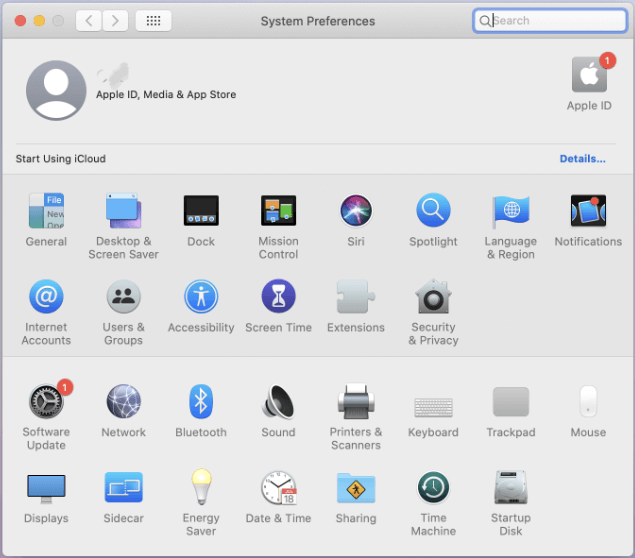Image resolution: width=635 pixels, height=558 pixels.
Task: Click Apple ID, Media & App Store text
Action: pyautogui.click(x=166, y=95)
